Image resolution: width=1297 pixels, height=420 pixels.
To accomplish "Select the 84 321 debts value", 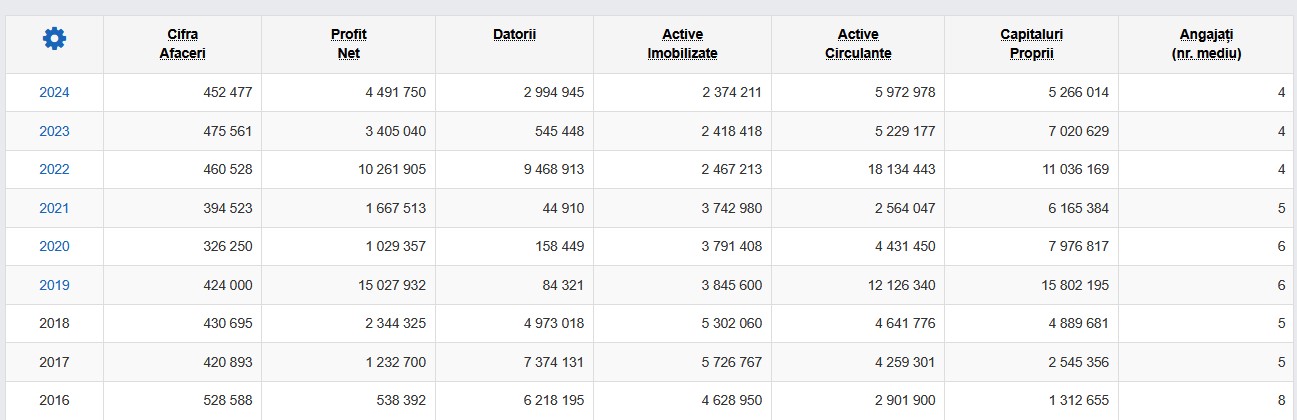I will [564, 285].
